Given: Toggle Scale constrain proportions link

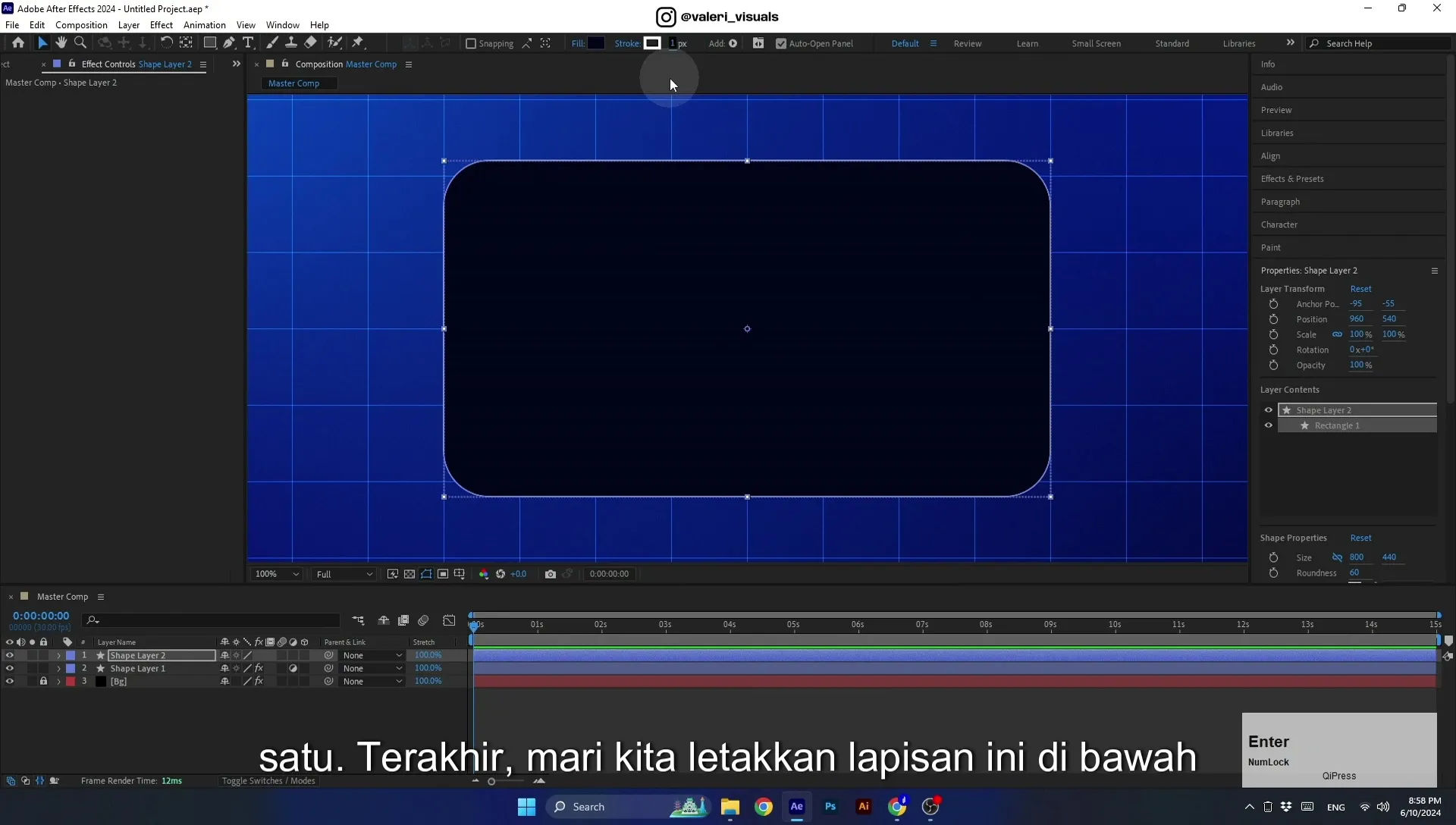Looking at the screenshot, I should coord(1337,334).
